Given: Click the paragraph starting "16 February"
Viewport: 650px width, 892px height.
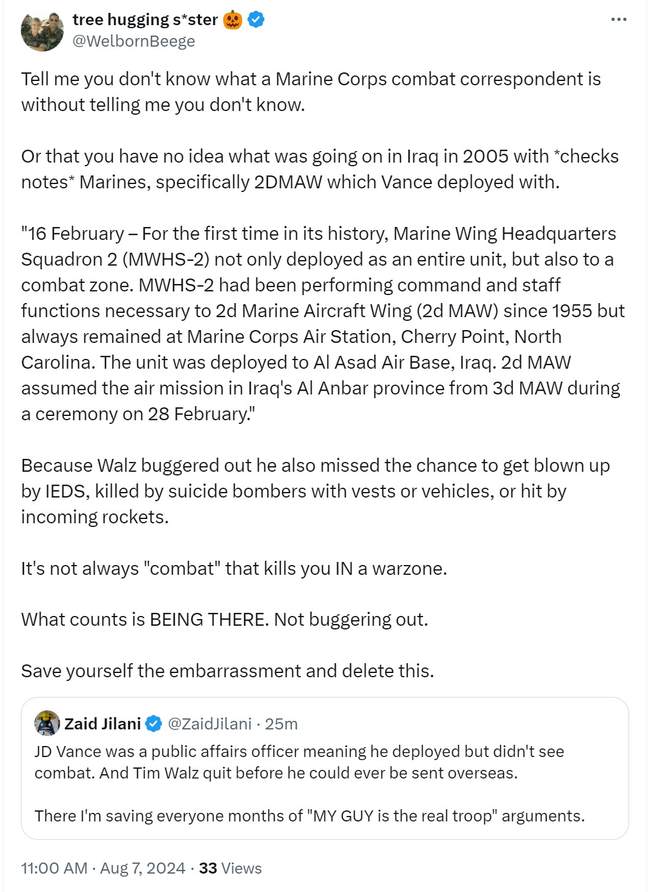Looking at the screenshot, I should (x=320, y=323).
